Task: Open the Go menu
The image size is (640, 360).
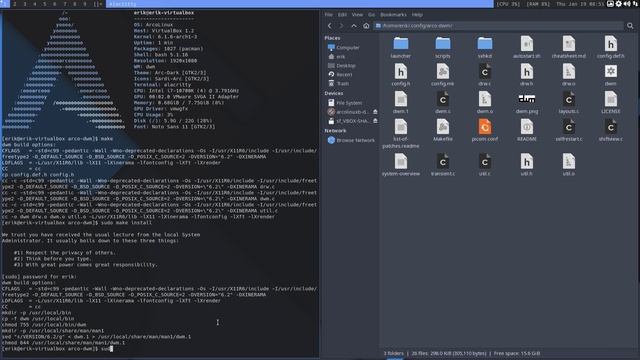Action: click(x=371, y=15)
